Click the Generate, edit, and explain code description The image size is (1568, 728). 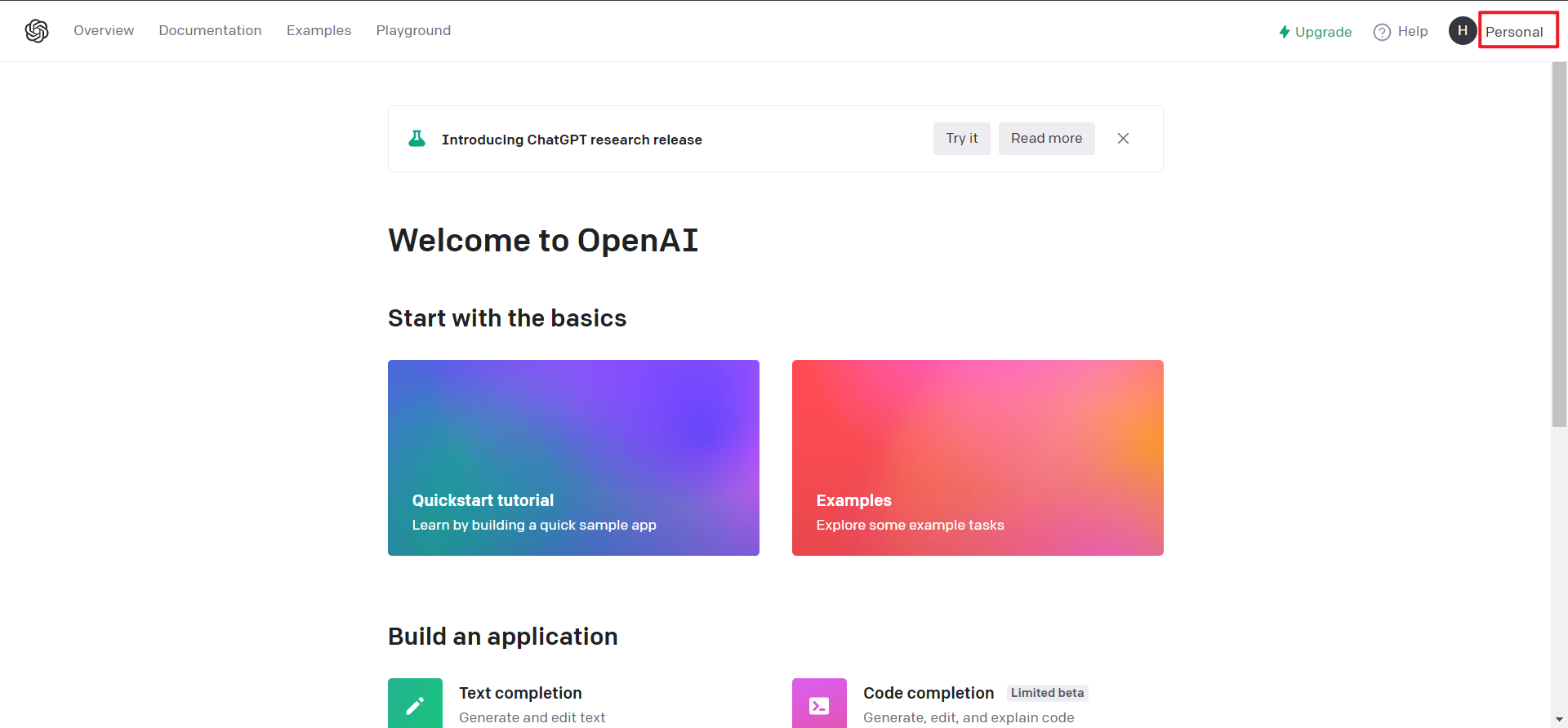pos(969,717)
